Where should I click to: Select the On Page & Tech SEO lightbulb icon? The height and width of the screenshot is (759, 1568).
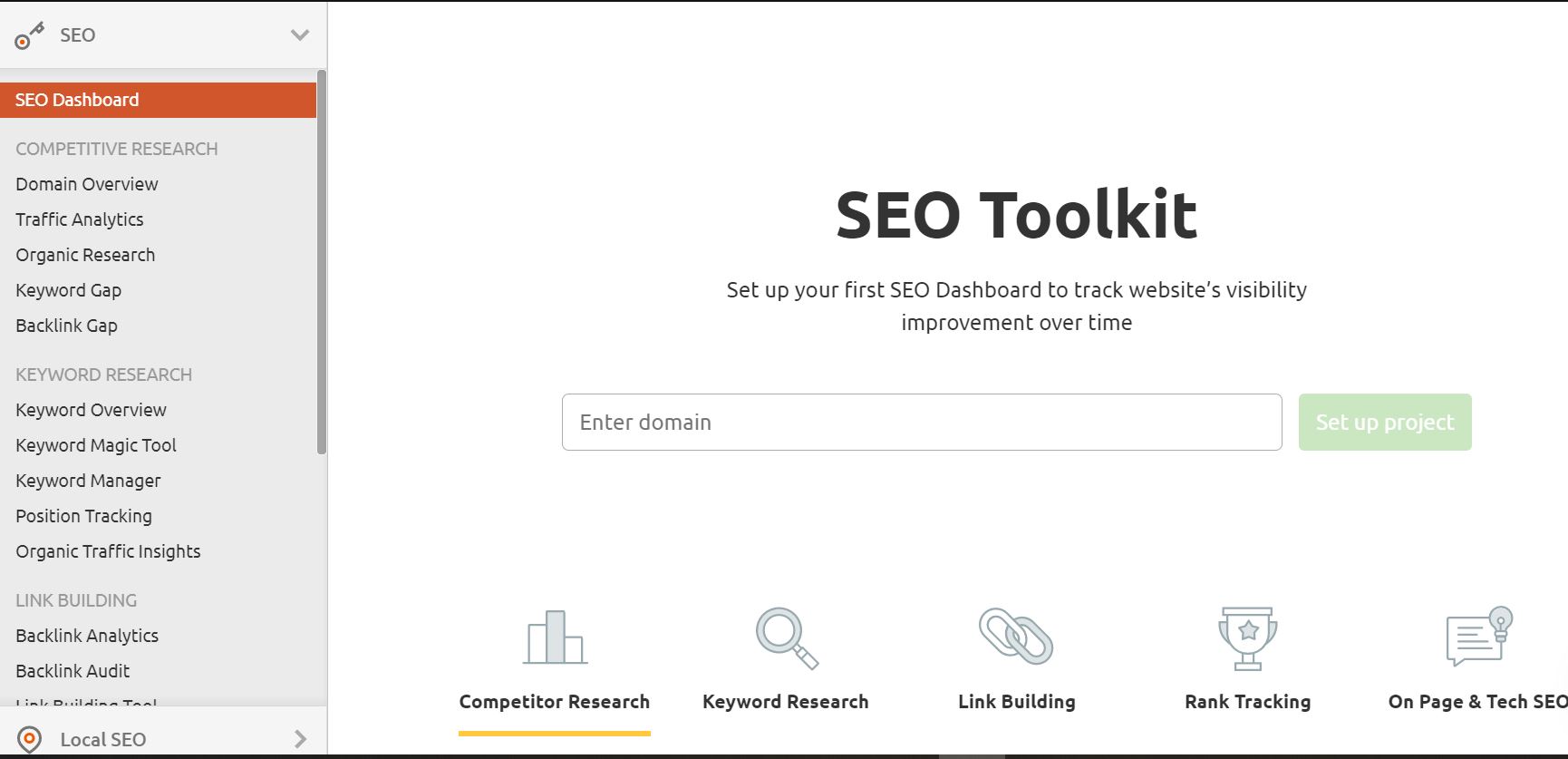[1479, 637]
